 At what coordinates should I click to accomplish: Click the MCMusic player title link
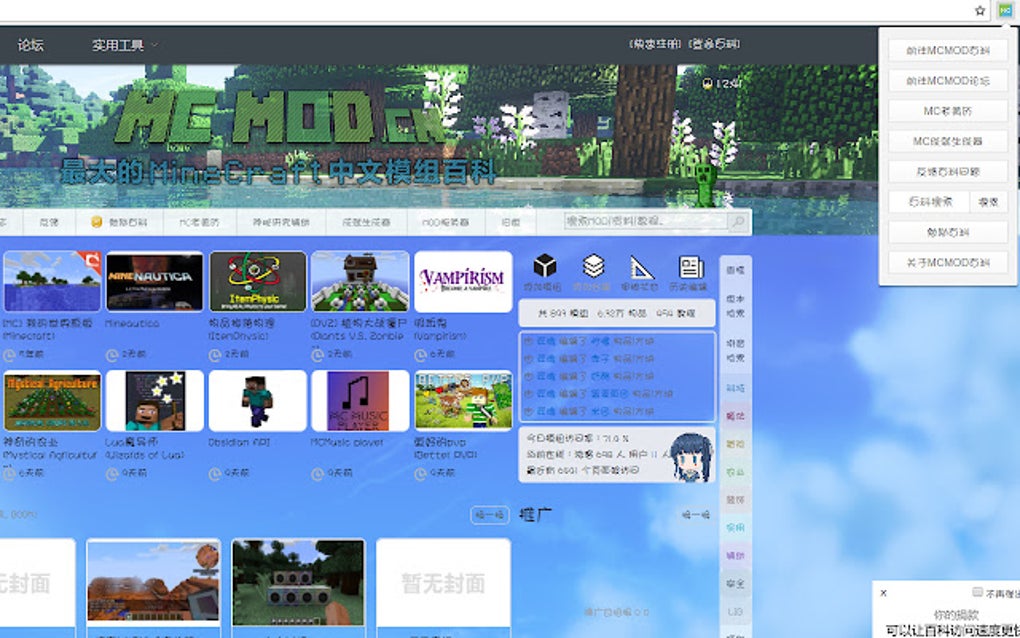pos(347,442)
